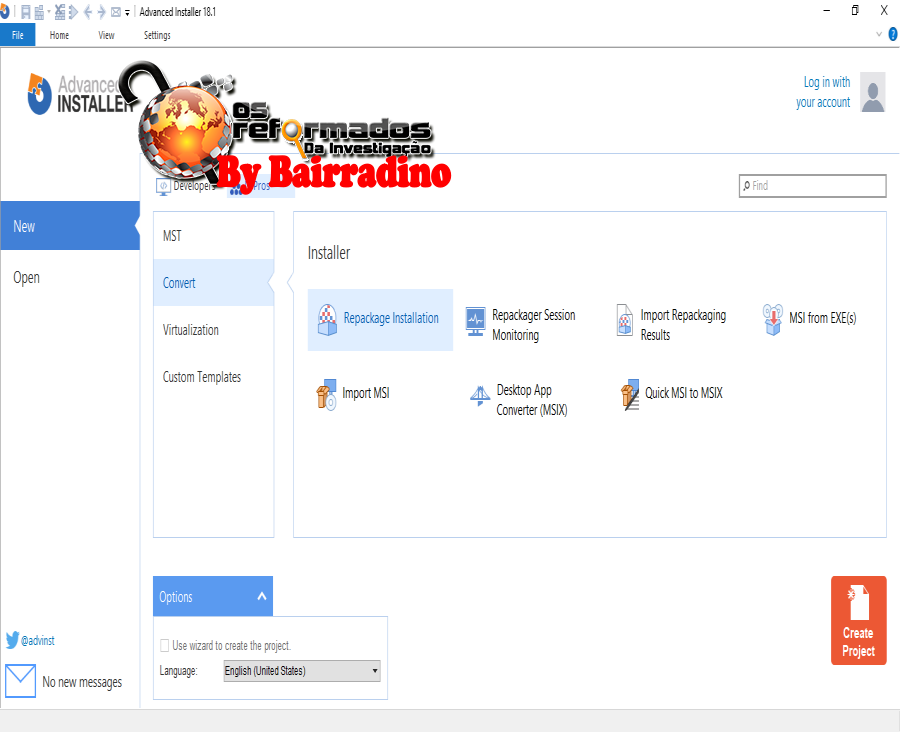
Task: Click the user avatar icon
Action: coord(873,92)
